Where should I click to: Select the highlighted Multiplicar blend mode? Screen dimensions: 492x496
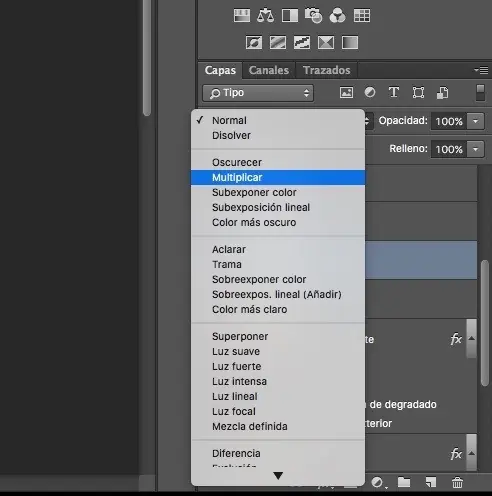pos(278,177)
